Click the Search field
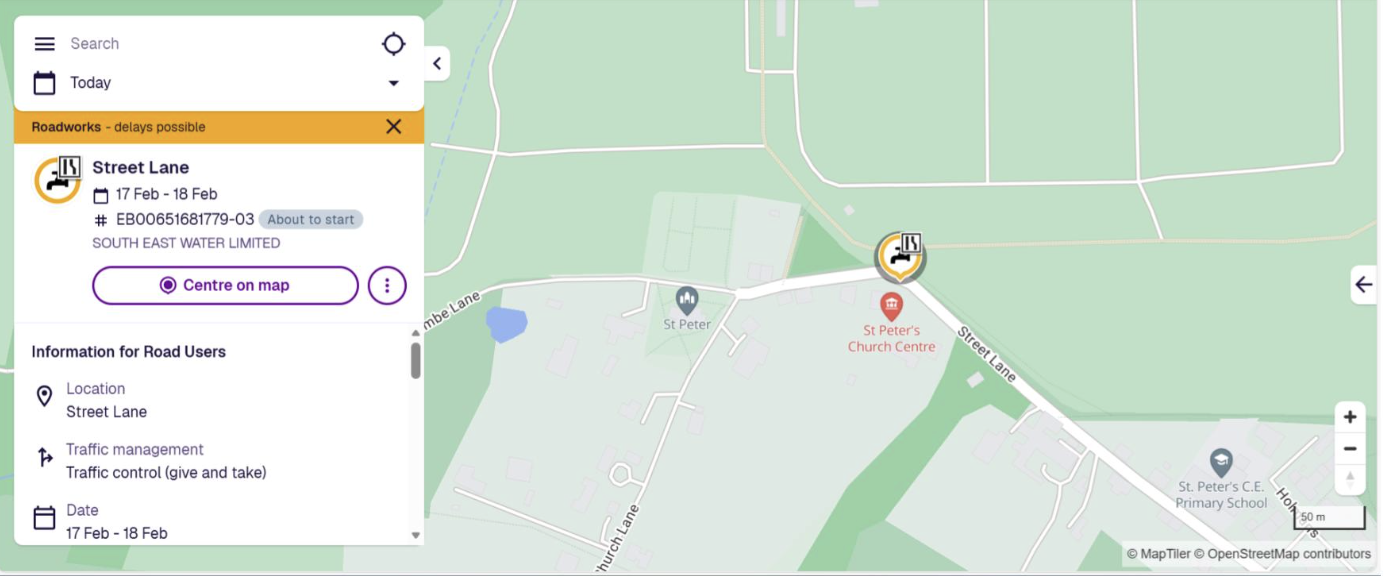The height and width of the screenshot is (576, 1384). (x=220, y=44)
